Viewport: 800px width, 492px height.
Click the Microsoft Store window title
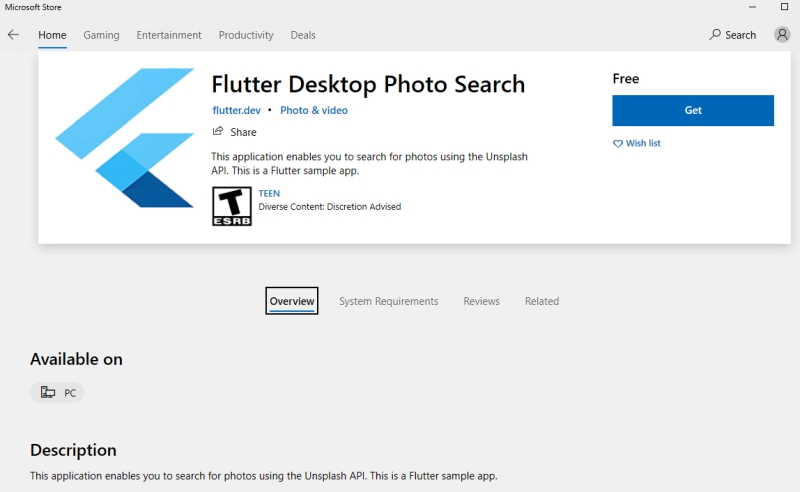pos(33,7)
